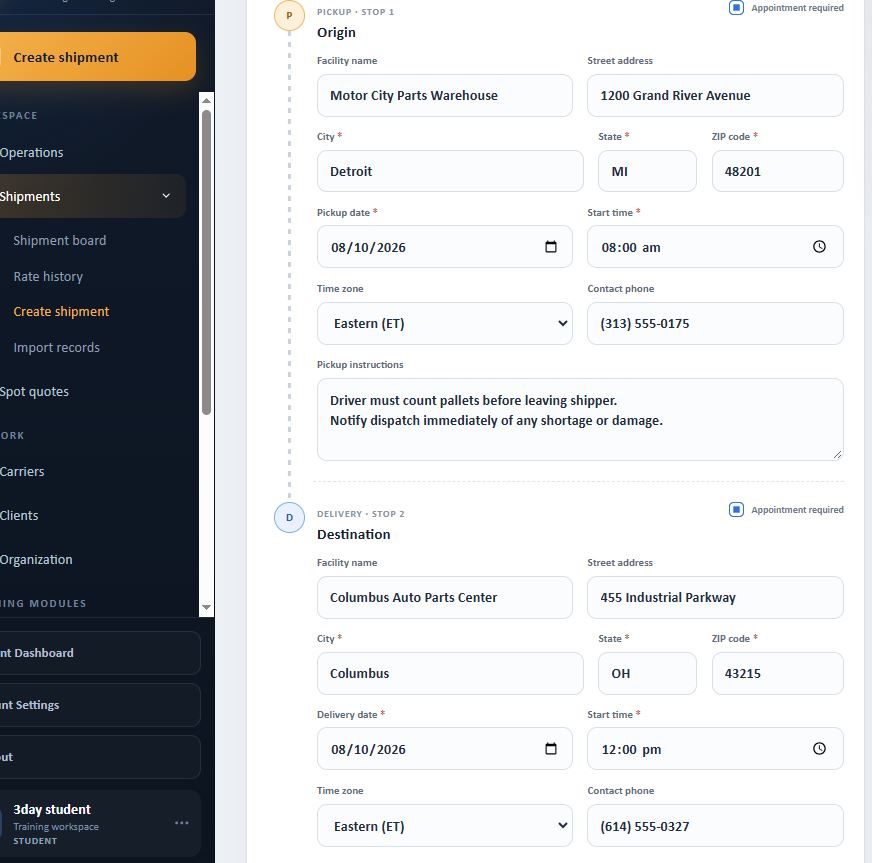This screenshot has width=872, height=863.
Task: Open Rate history in the sidebar
Action: click(x=48, y=277)
